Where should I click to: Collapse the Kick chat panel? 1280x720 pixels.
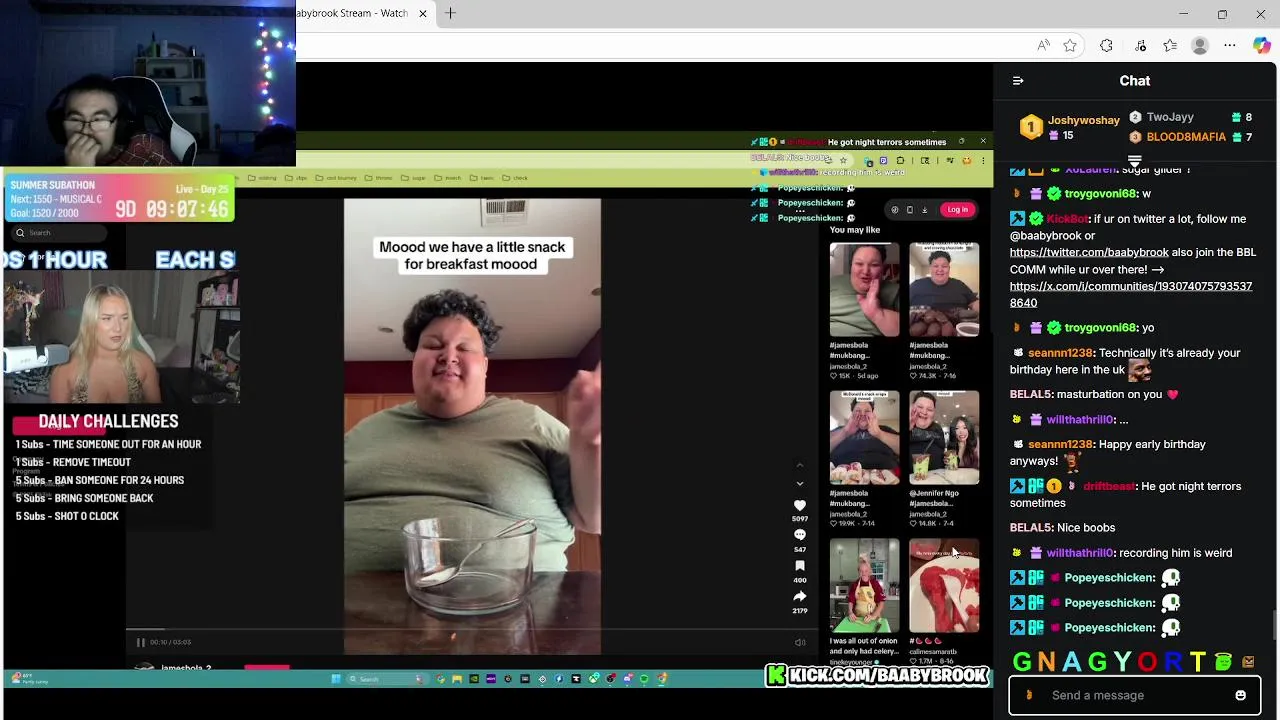pyautogui.click(x=1018, y=81)
